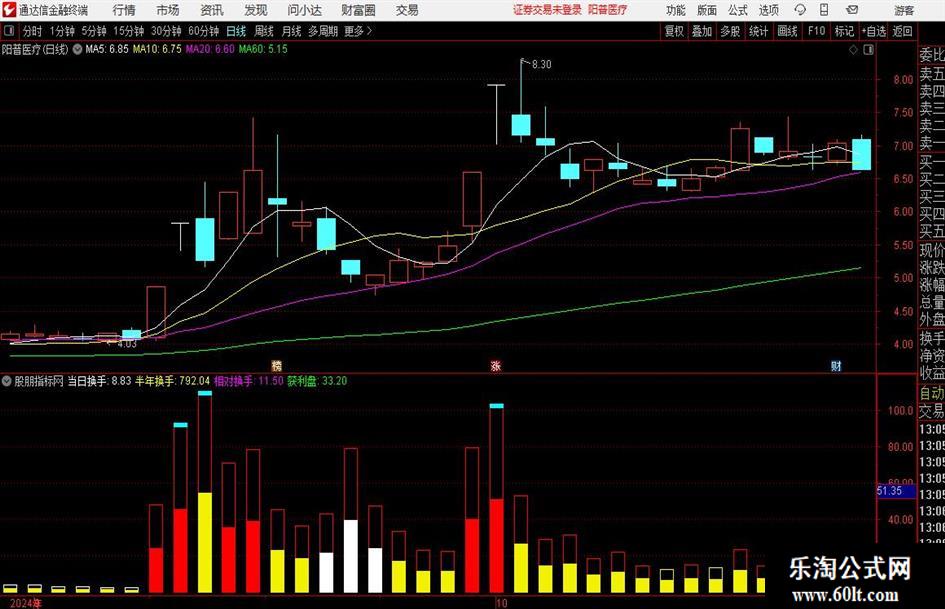The height and width of the screenshot is (609, 945).
Task: Add stock with +自选 button
Action: [873, 31]
